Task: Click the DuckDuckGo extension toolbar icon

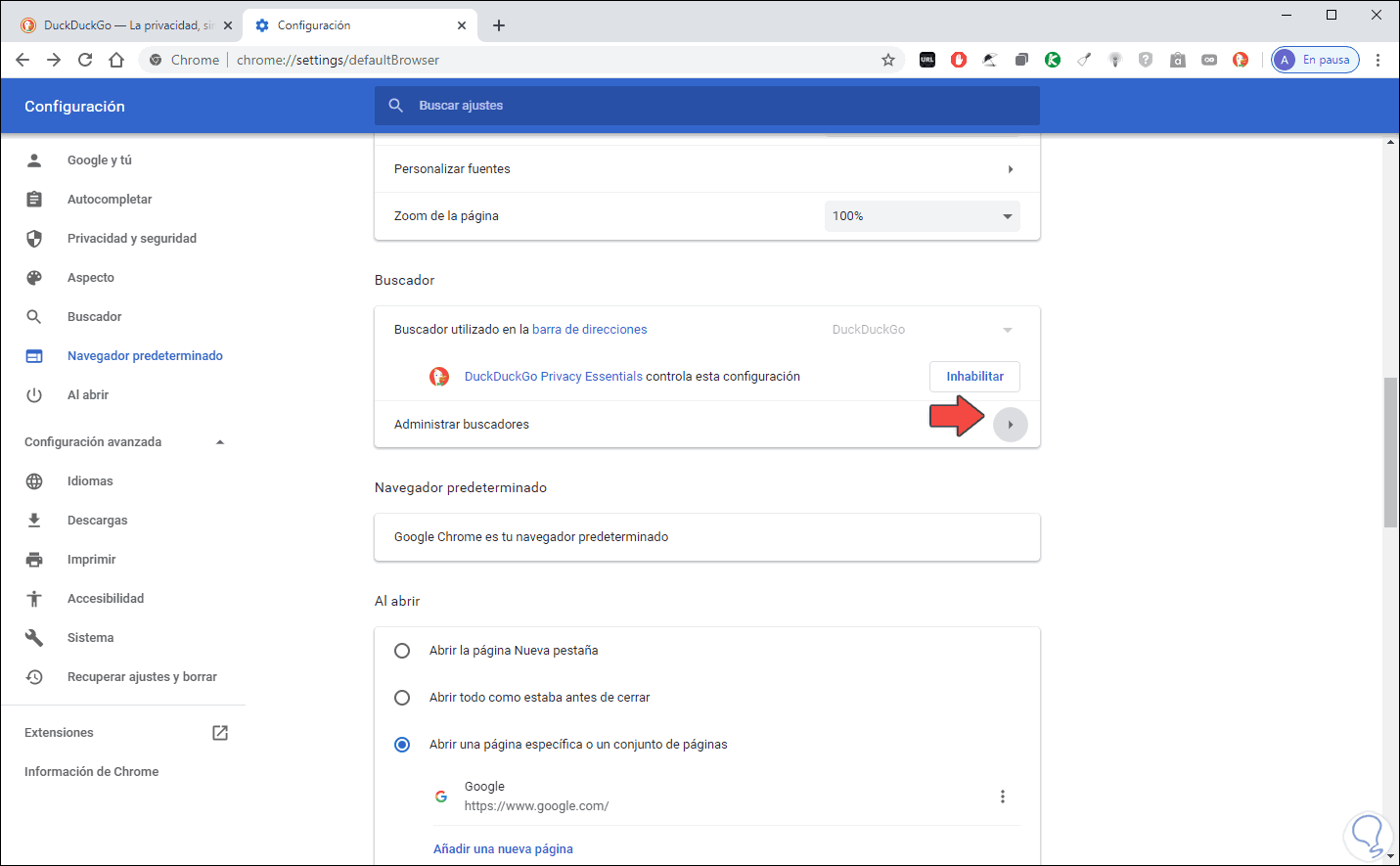Action: coord(1241,60)
